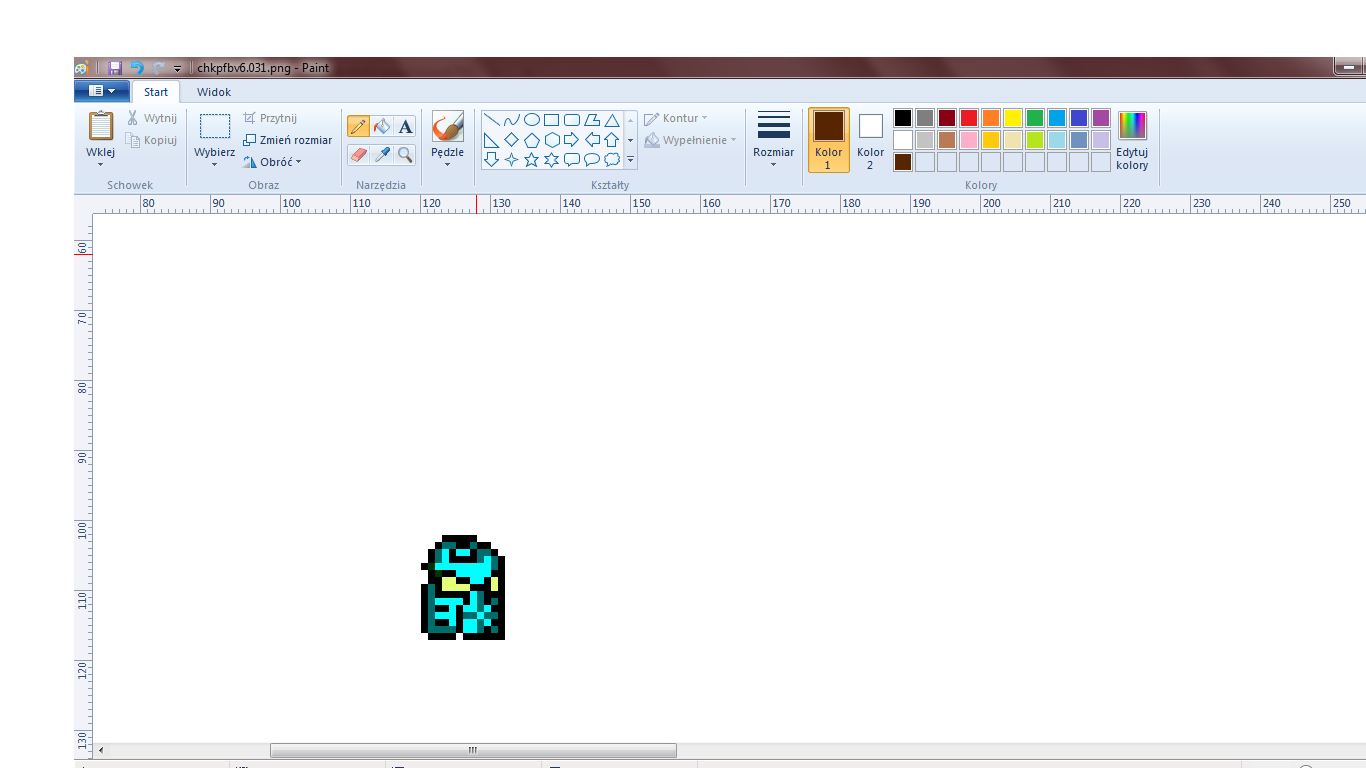Click the Wytnij cut button
Viewport: 1366px width, 768px height.
click(x=151, y=118)
